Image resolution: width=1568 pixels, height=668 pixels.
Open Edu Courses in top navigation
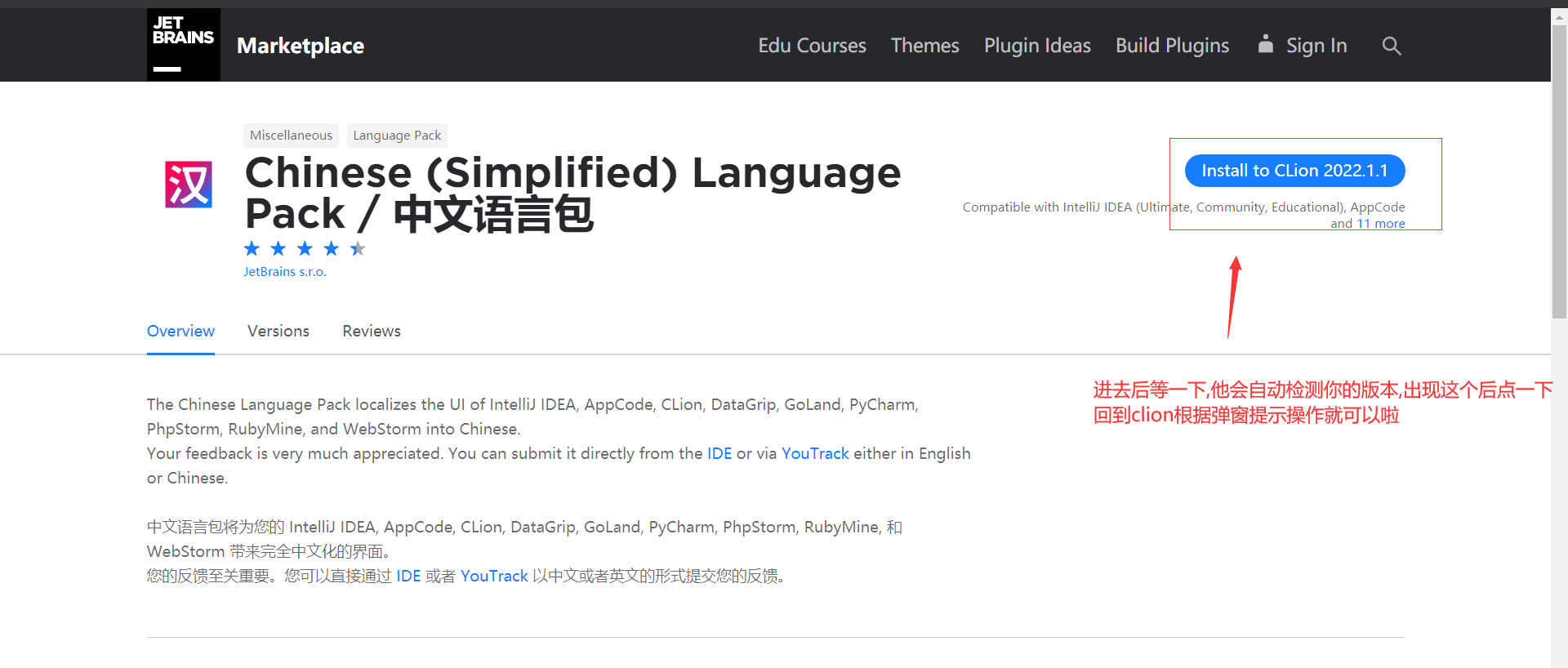pos(812,46)
